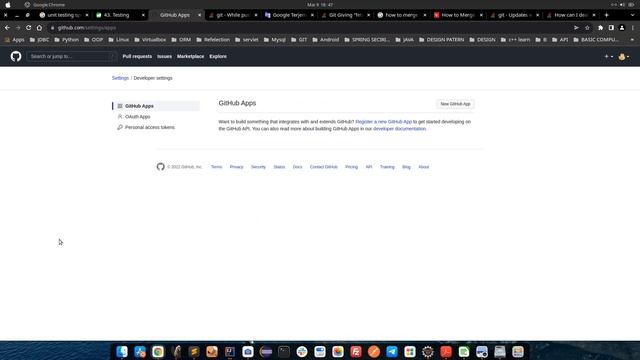Screen dimensions: 640x360
Task: Open the user avatar dropdown menu
Action: coord(624,57)
